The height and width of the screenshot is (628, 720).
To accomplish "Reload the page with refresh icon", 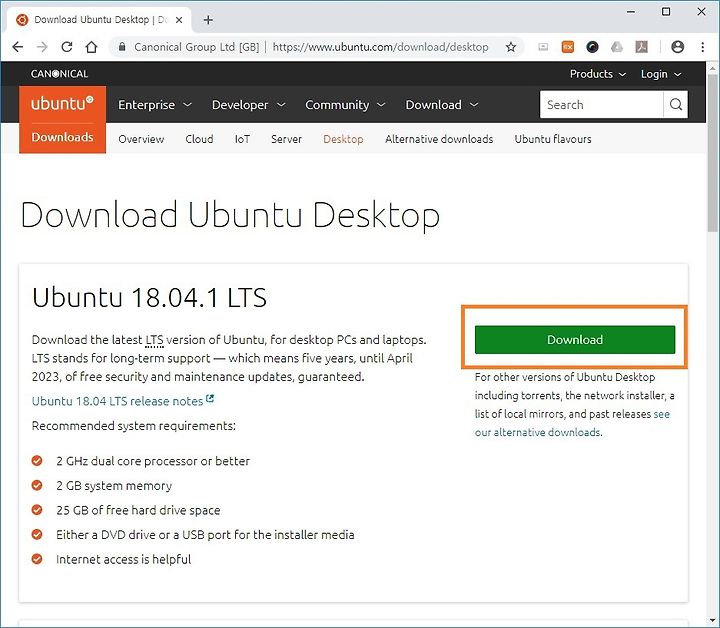I will click(x=67, y=47).
